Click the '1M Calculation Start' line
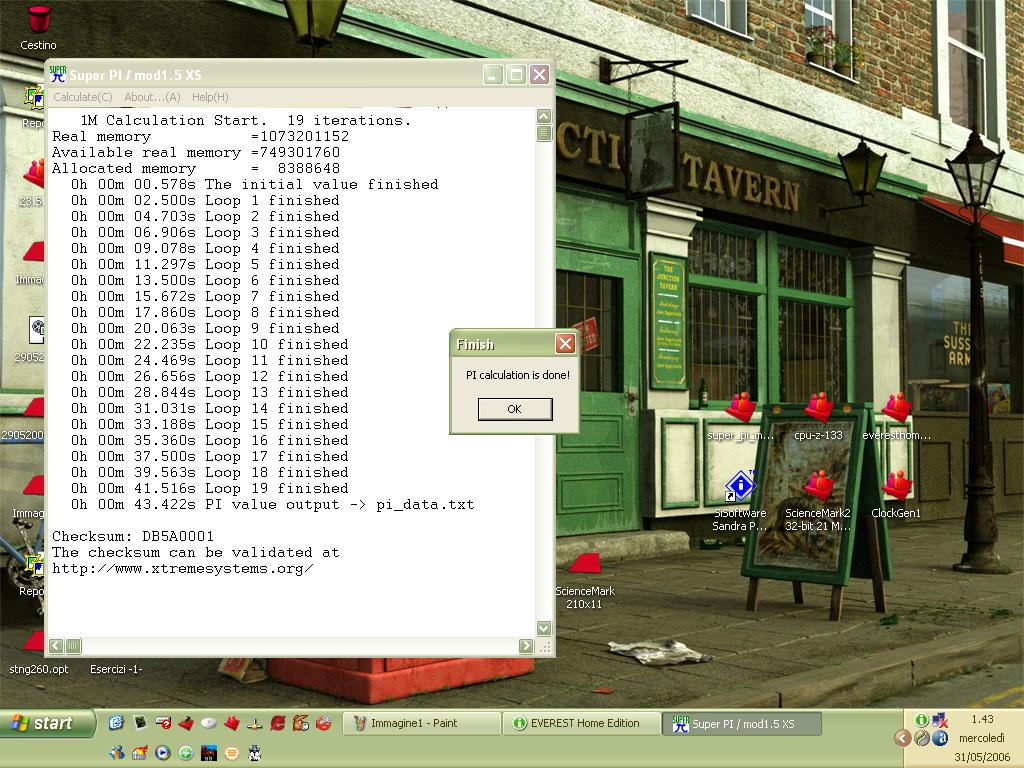 [246, 120]
